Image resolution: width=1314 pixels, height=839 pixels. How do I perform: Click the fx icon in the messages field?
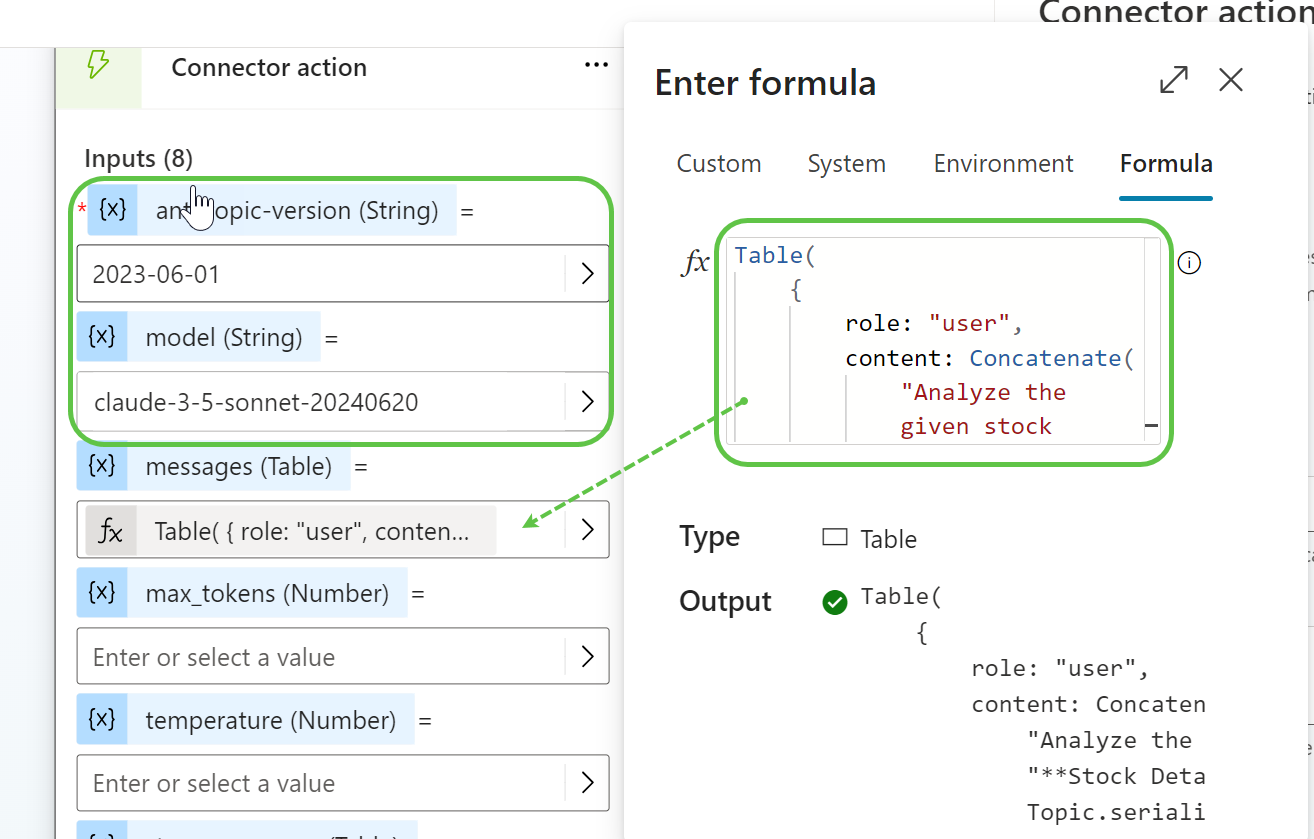click(111, 531)
